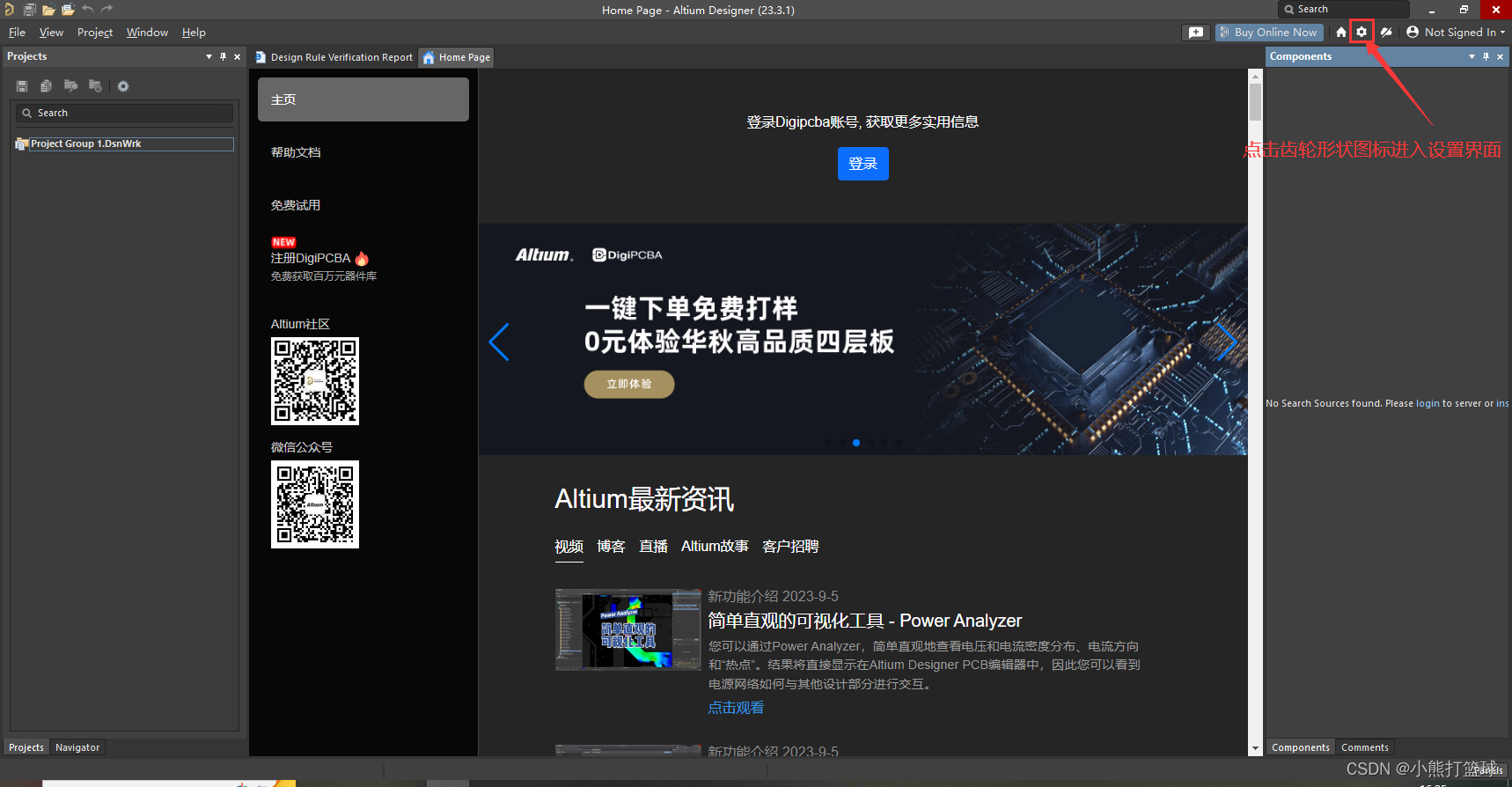This screenshot has height=787, width=1512.
Task: Open the Components panel dropdown arrow
Action: tap(1472, 56)
